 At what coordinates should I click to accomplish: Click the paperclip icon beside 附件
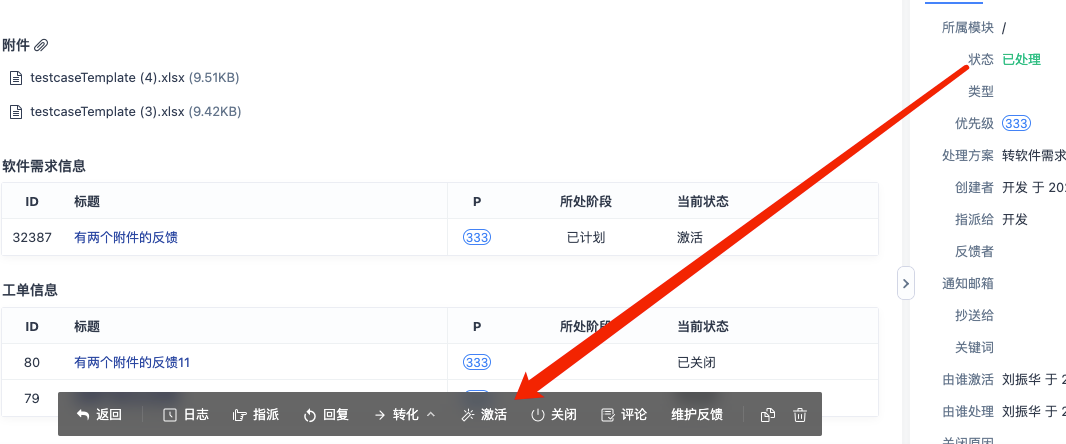[41, 45]
